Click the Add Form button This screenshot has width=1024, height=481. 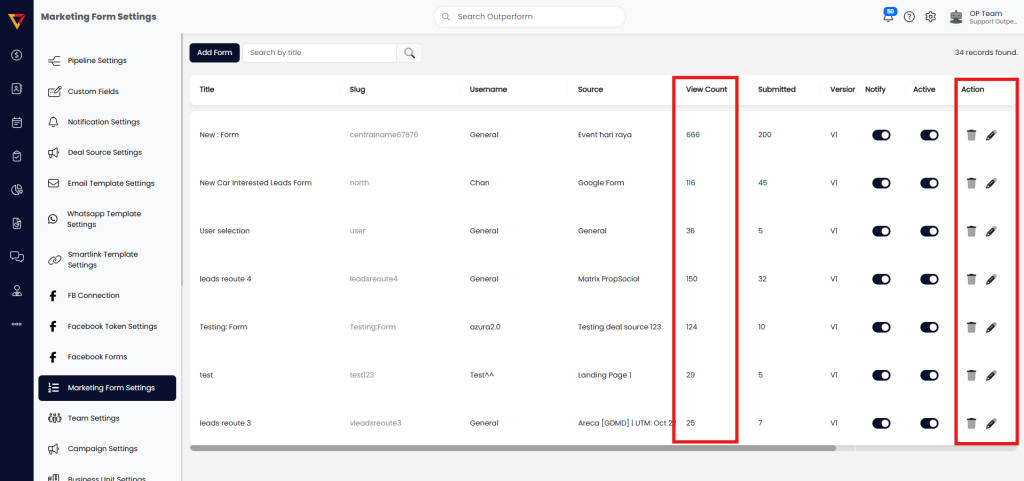pyautogui.click(x=214, y=53)
